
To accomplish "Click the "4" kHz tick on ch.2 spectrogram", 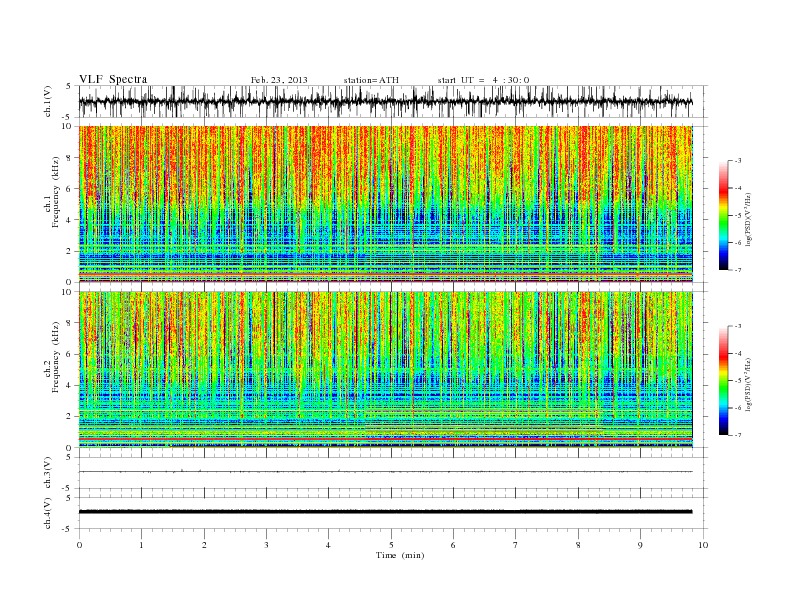I will 69,386.
